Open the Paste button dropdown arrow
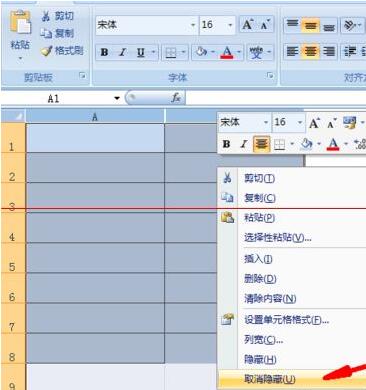 (20, 59)
